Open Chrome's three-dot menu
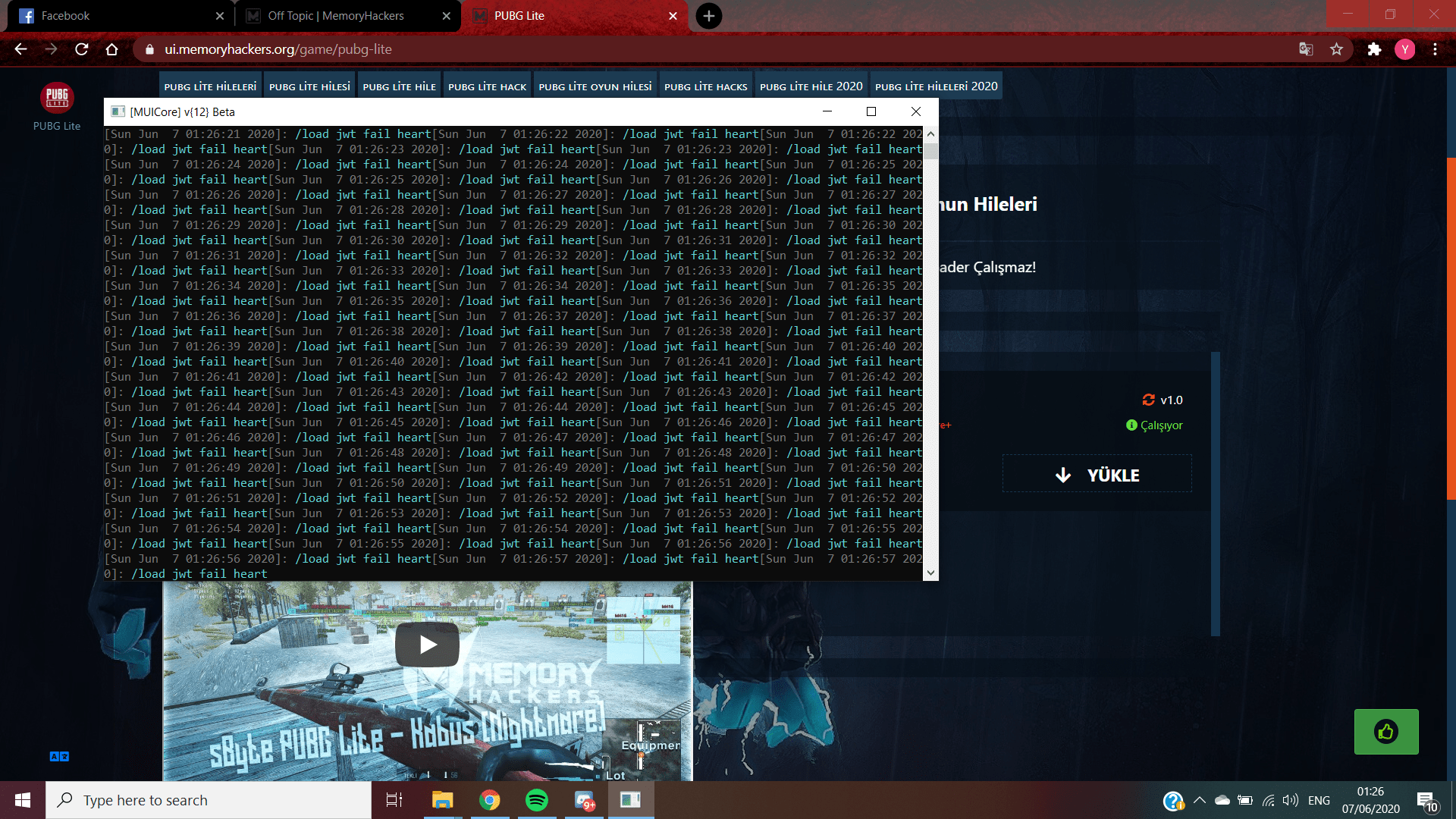The width and height of the screenshot is (1456, 819). pos(1435,49)
